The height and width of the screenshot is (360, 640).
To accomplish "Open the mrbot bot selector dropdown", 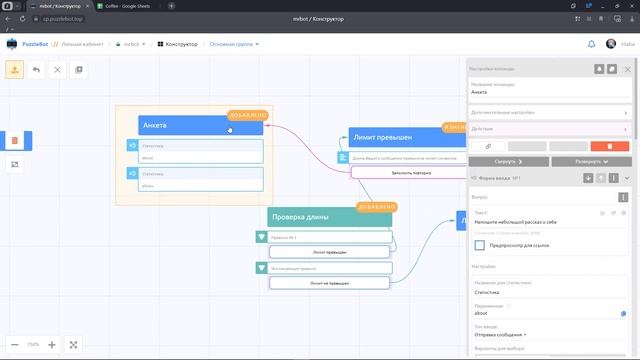I will coord(131,44).
